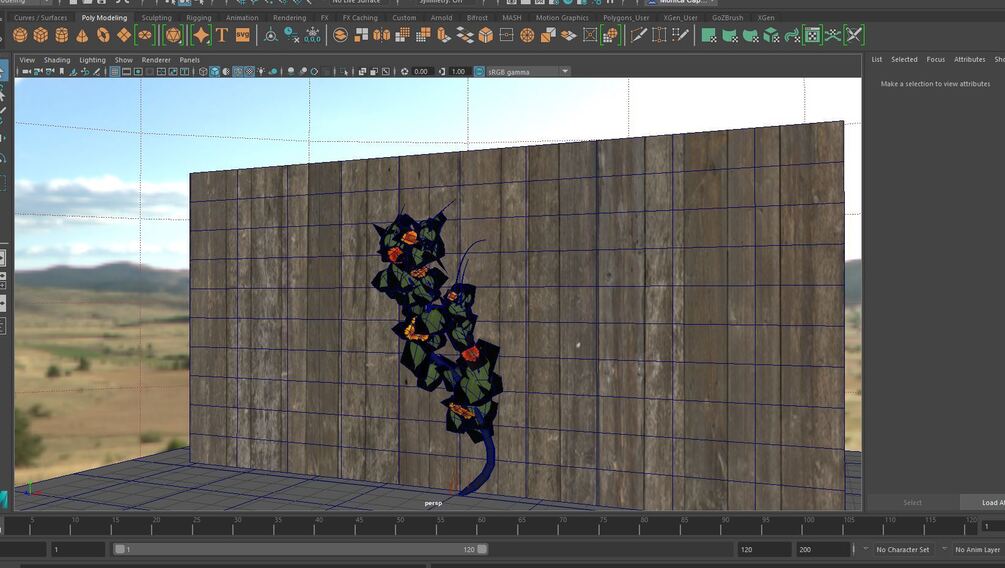Click the Cut UV edges scissors icon
Viewport: 1005px width, 568px height.
pyautogui.click(x=853, y=35)
